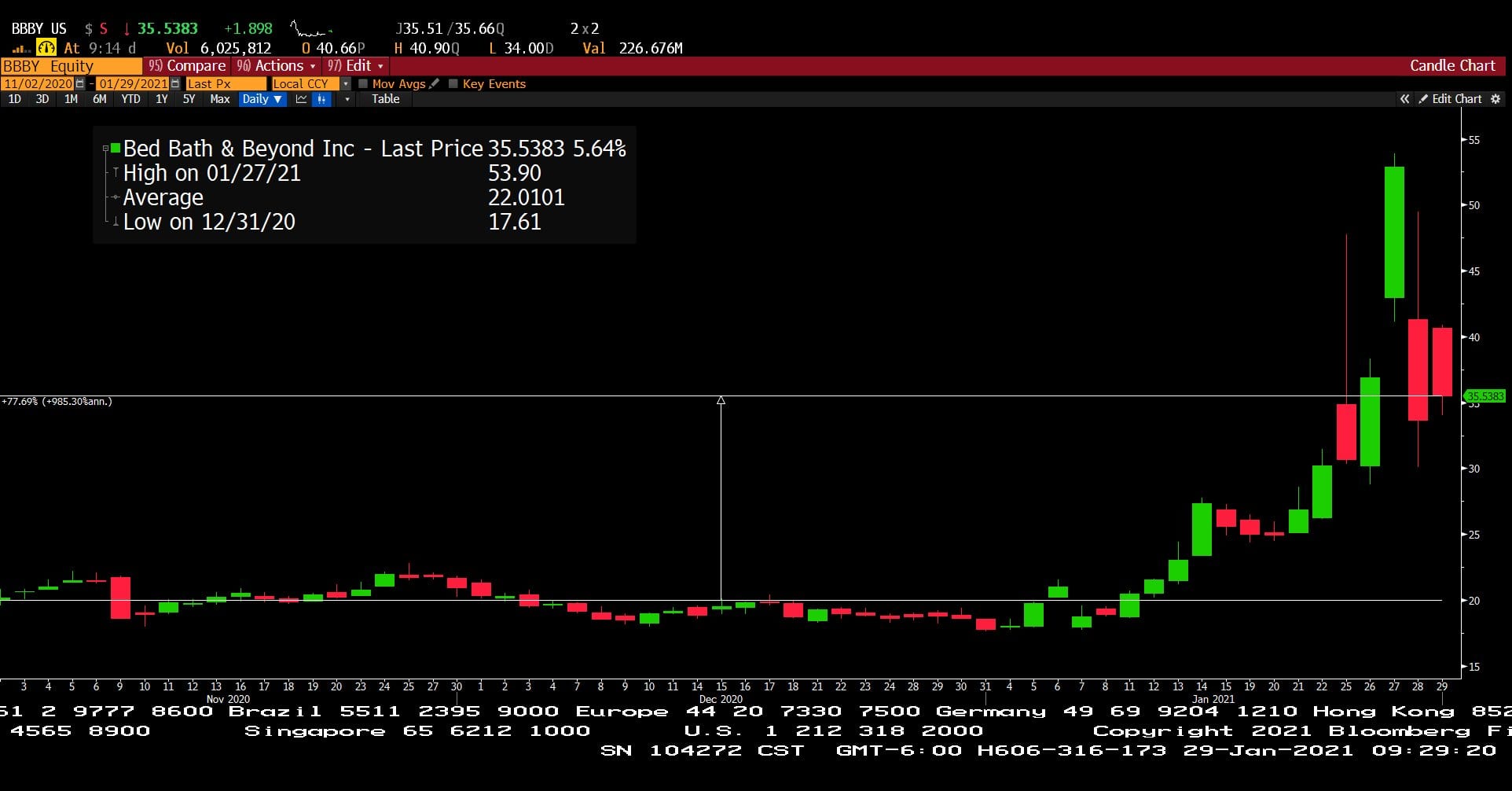Viewport: 1512px width, 791px height.
Task: Select the 1Y range tab
Action: tap(162, 99)
